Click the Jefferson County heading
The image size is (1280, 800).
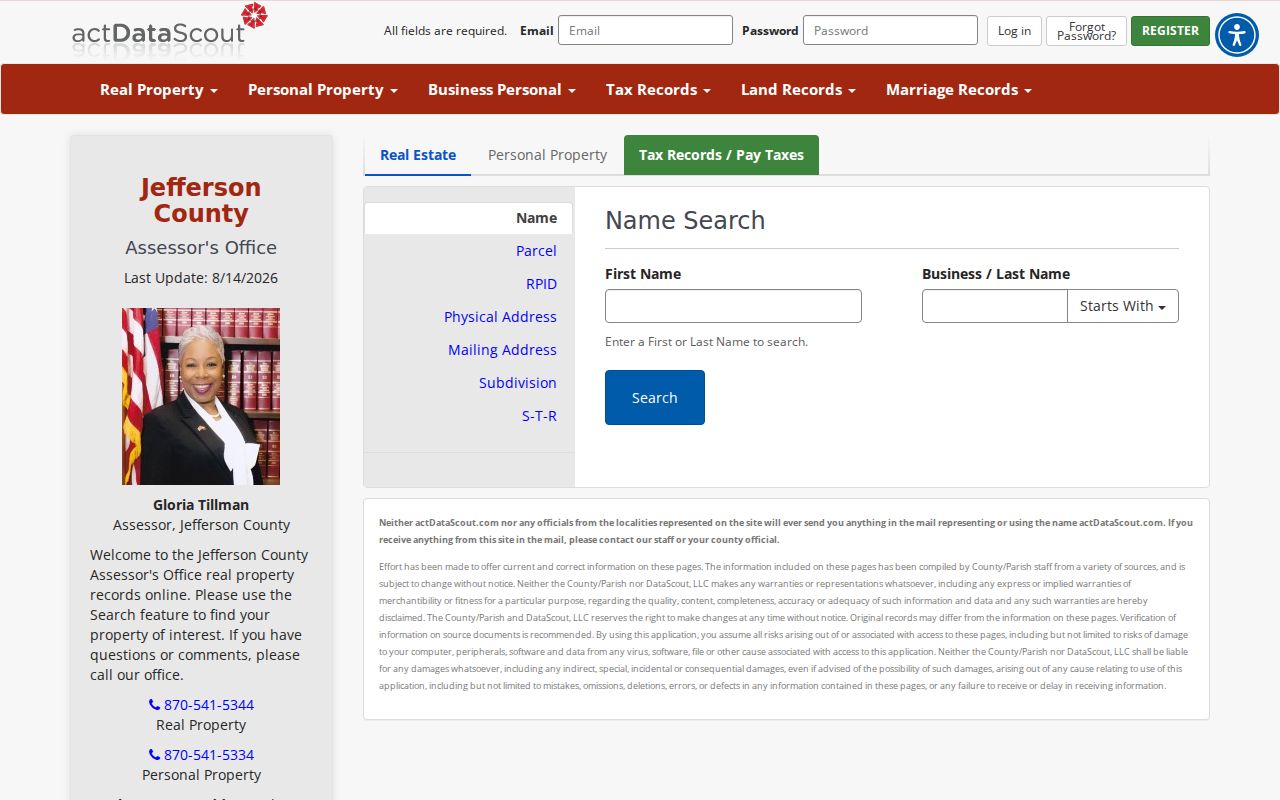(x=201, y=200)
